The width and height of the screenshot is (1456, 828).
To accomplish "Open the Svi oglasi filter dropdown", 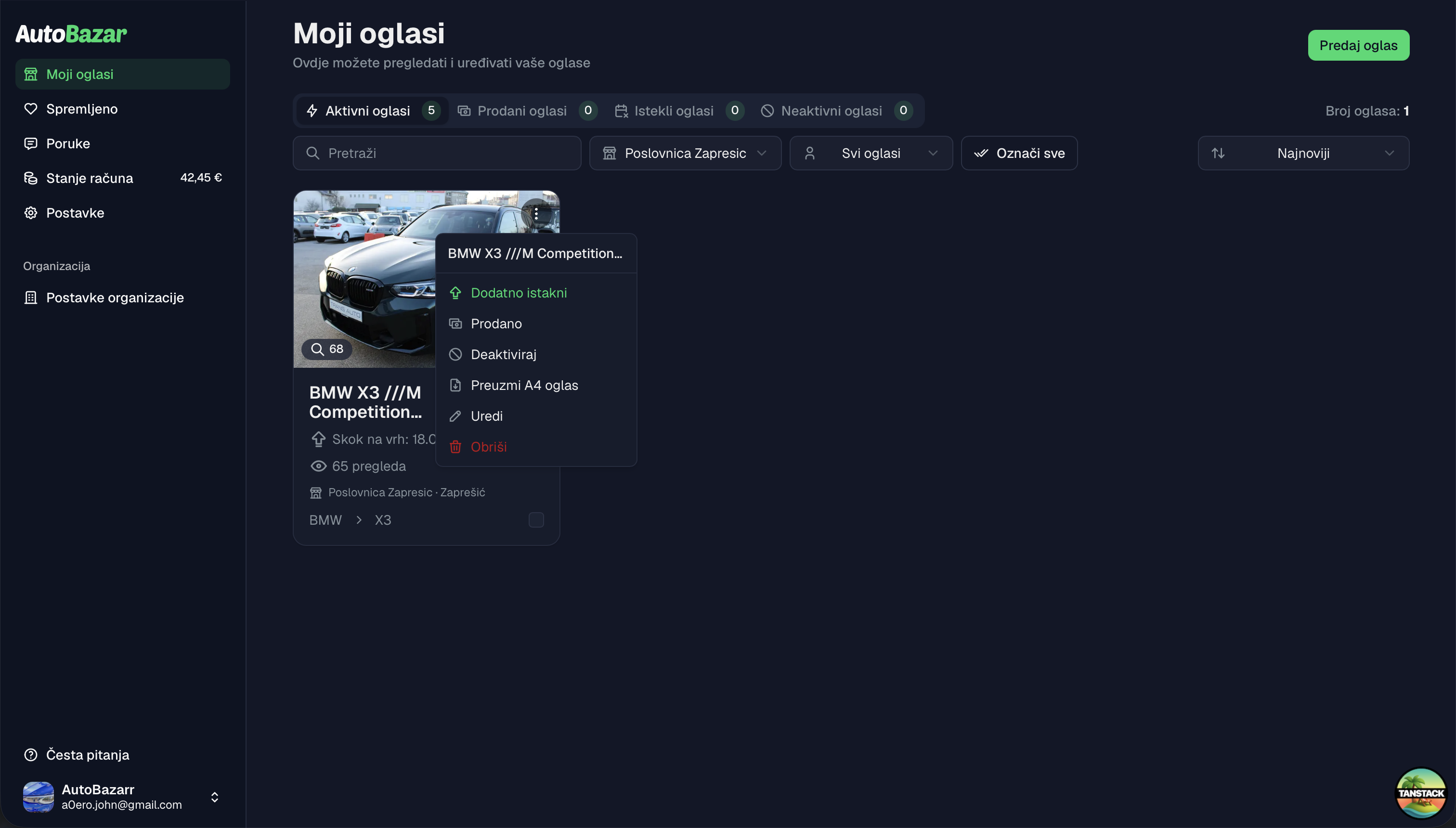I will [x=871, y=153].
